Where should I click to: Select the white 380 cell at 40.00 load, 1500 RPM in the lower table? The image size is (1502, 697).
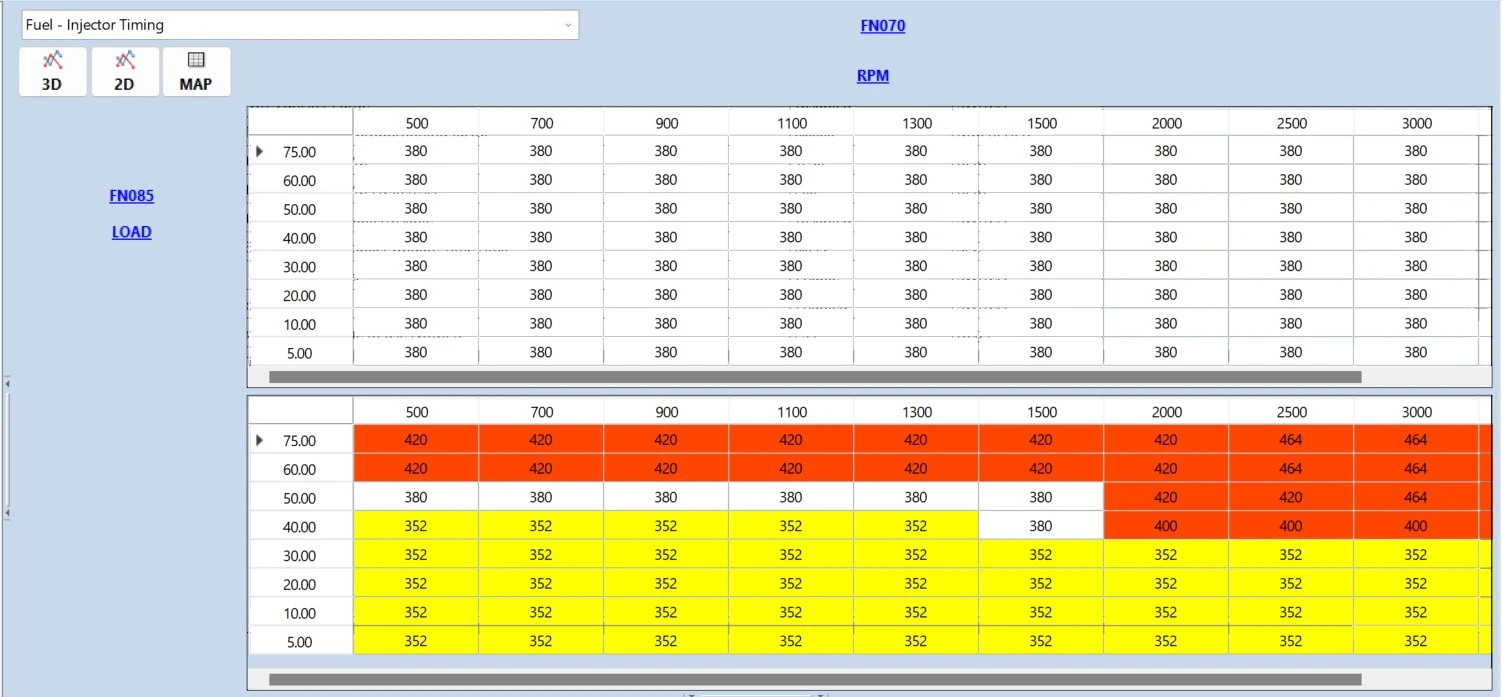click(x=1041, y=526)
